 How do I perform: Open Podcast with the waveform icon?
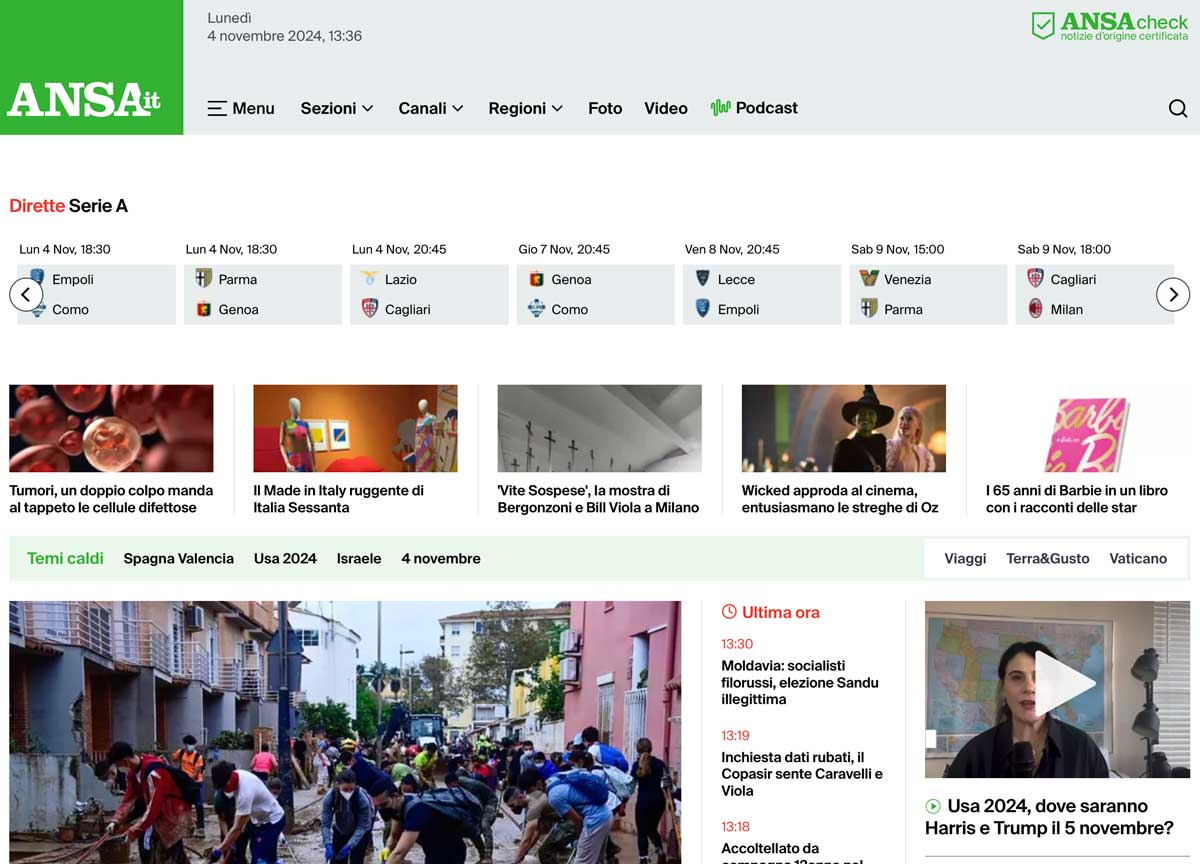coord(754,108)
